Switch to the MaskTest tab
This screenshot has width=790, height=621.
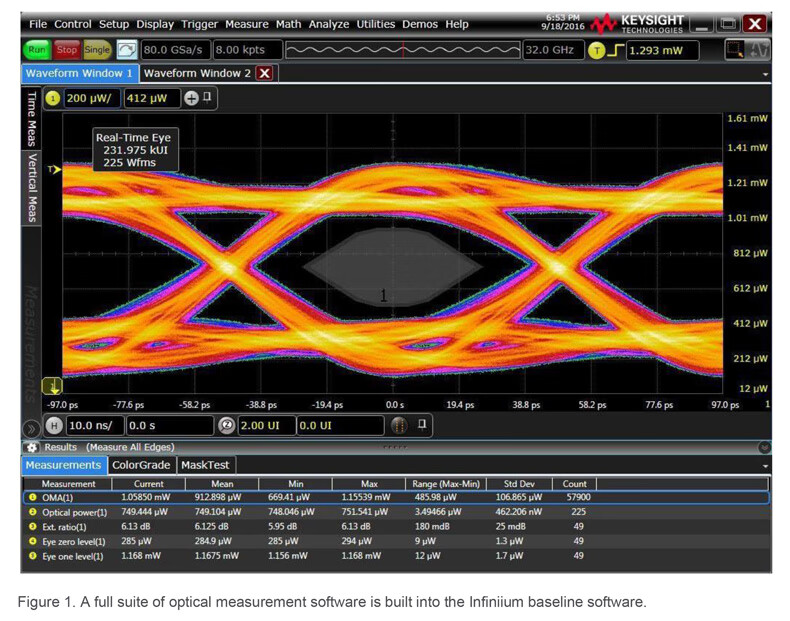click(204, 465)
